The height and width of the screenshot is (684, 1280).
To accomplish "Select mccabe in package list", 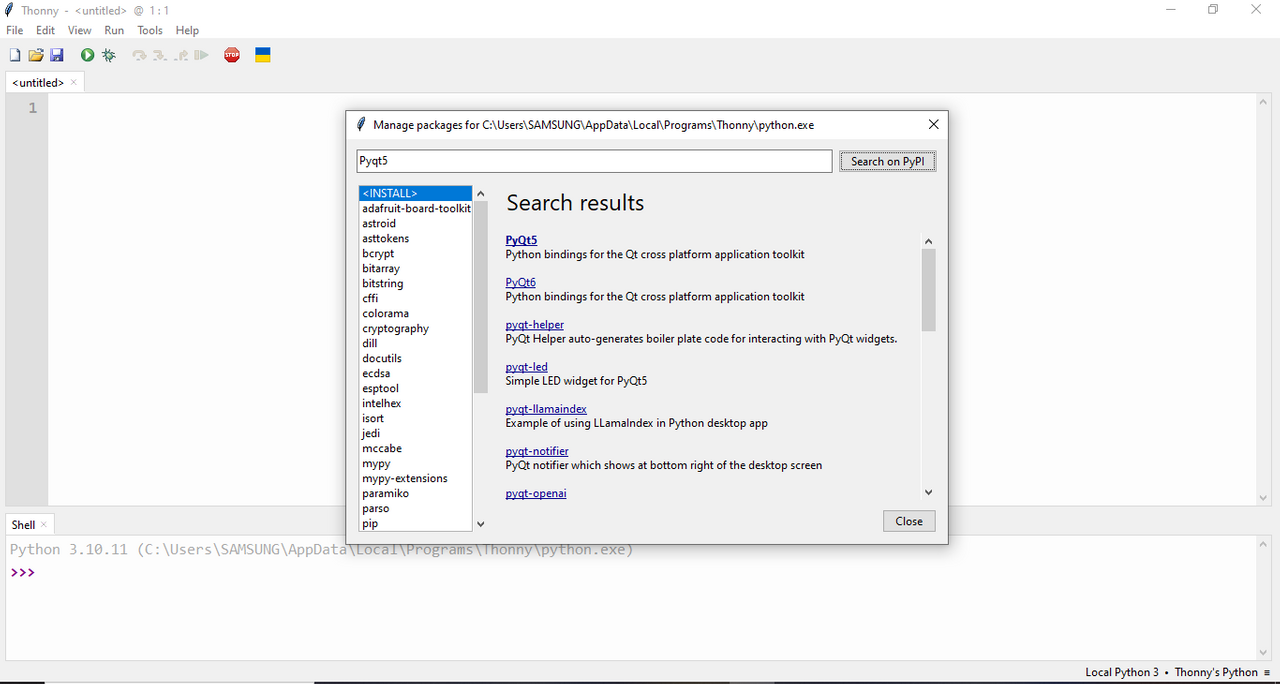I will (415, 448).
